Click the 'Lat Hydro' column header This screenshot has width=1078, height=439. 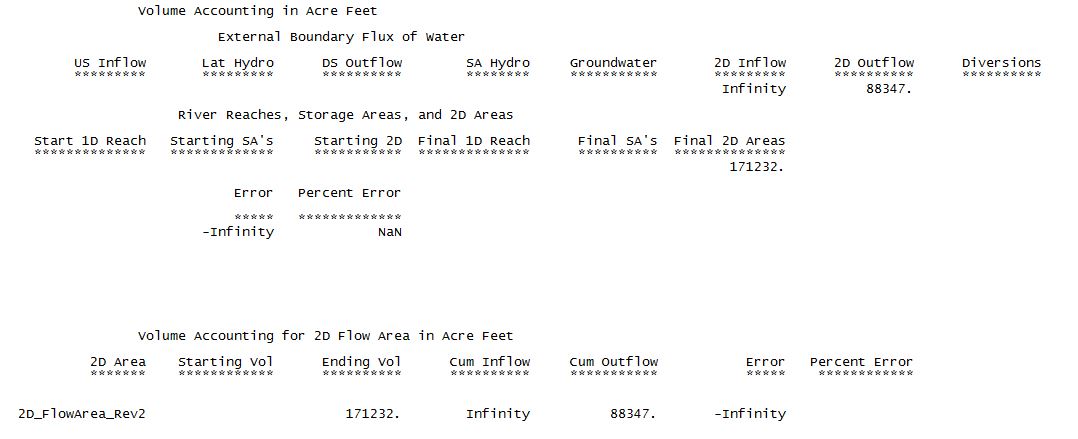coord(237,63)
